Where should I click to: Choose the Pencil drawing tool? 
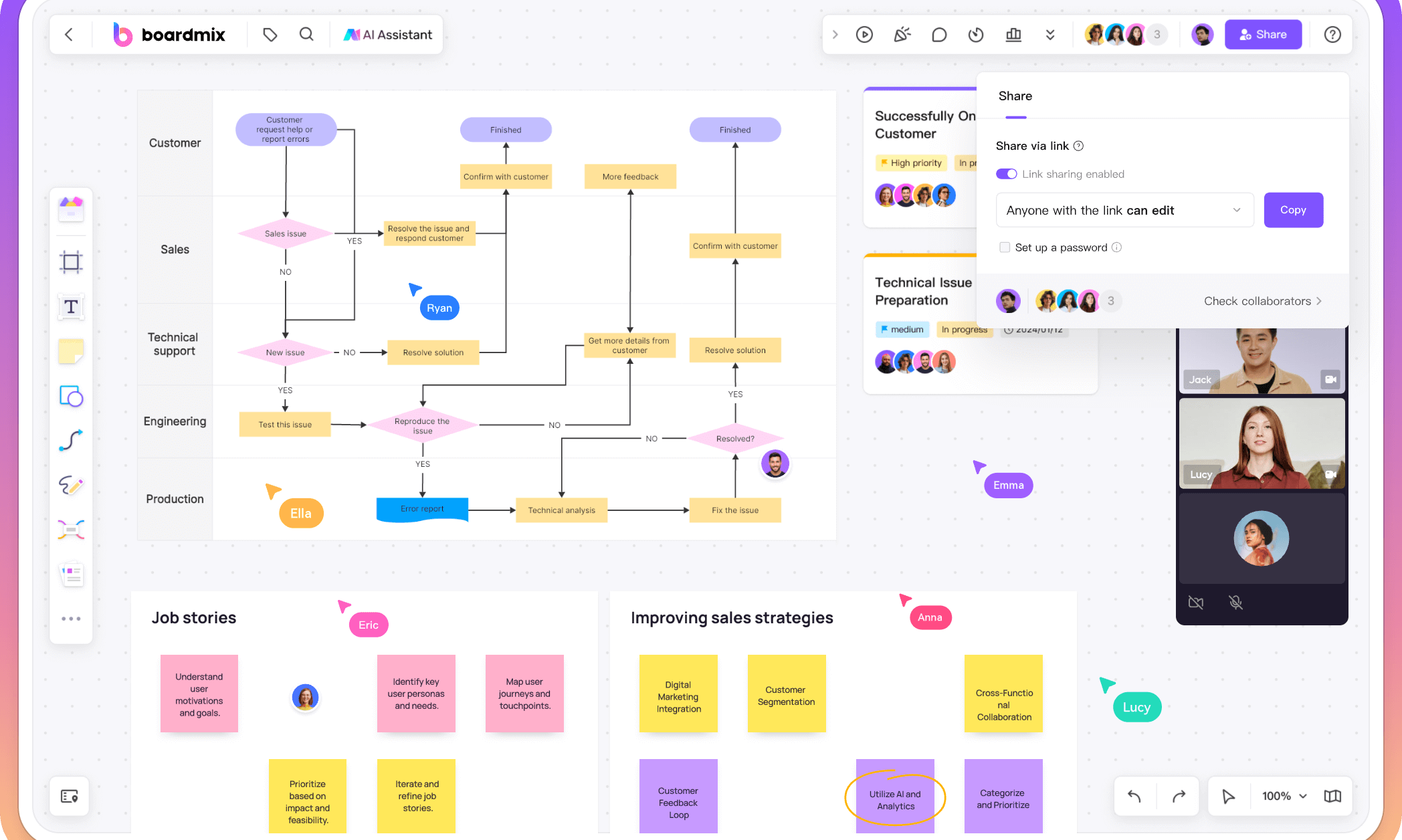point(70,485)
